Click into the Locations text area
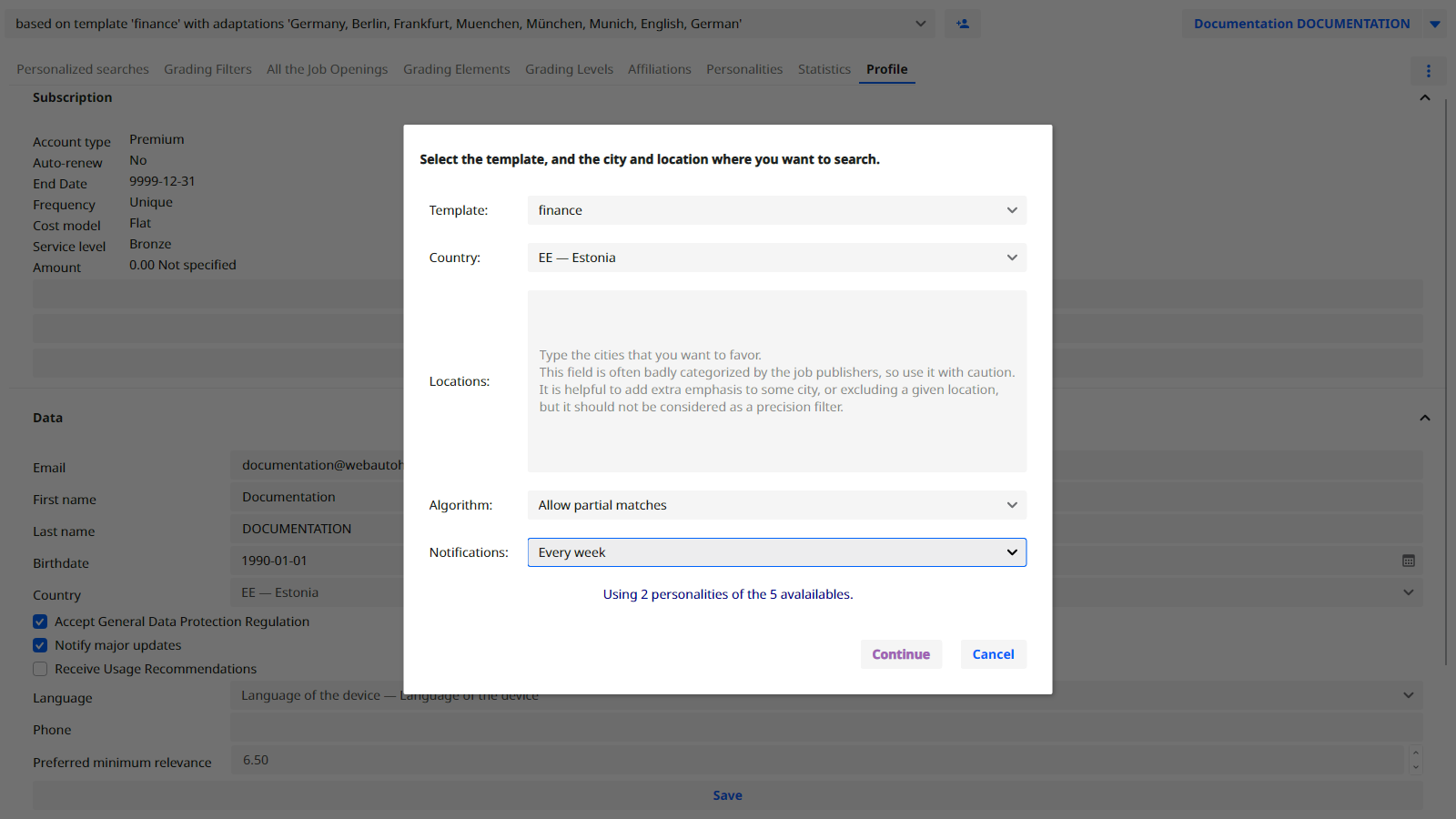Viewport: 1456px width, 819px height. [x=776, y=381]
